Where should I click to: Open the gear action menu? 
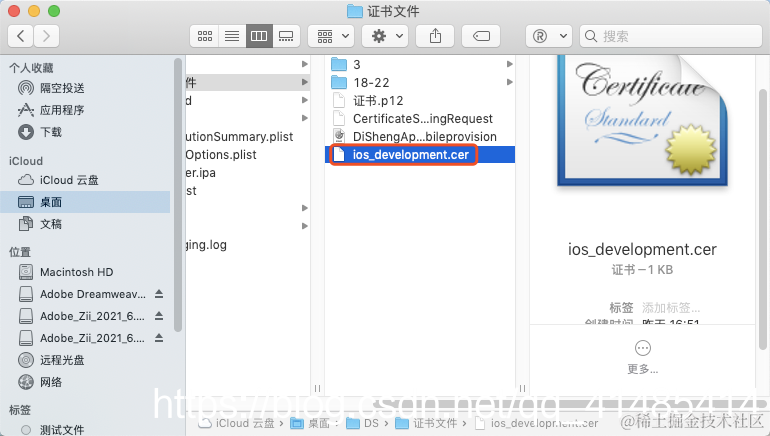coord(387,36)
